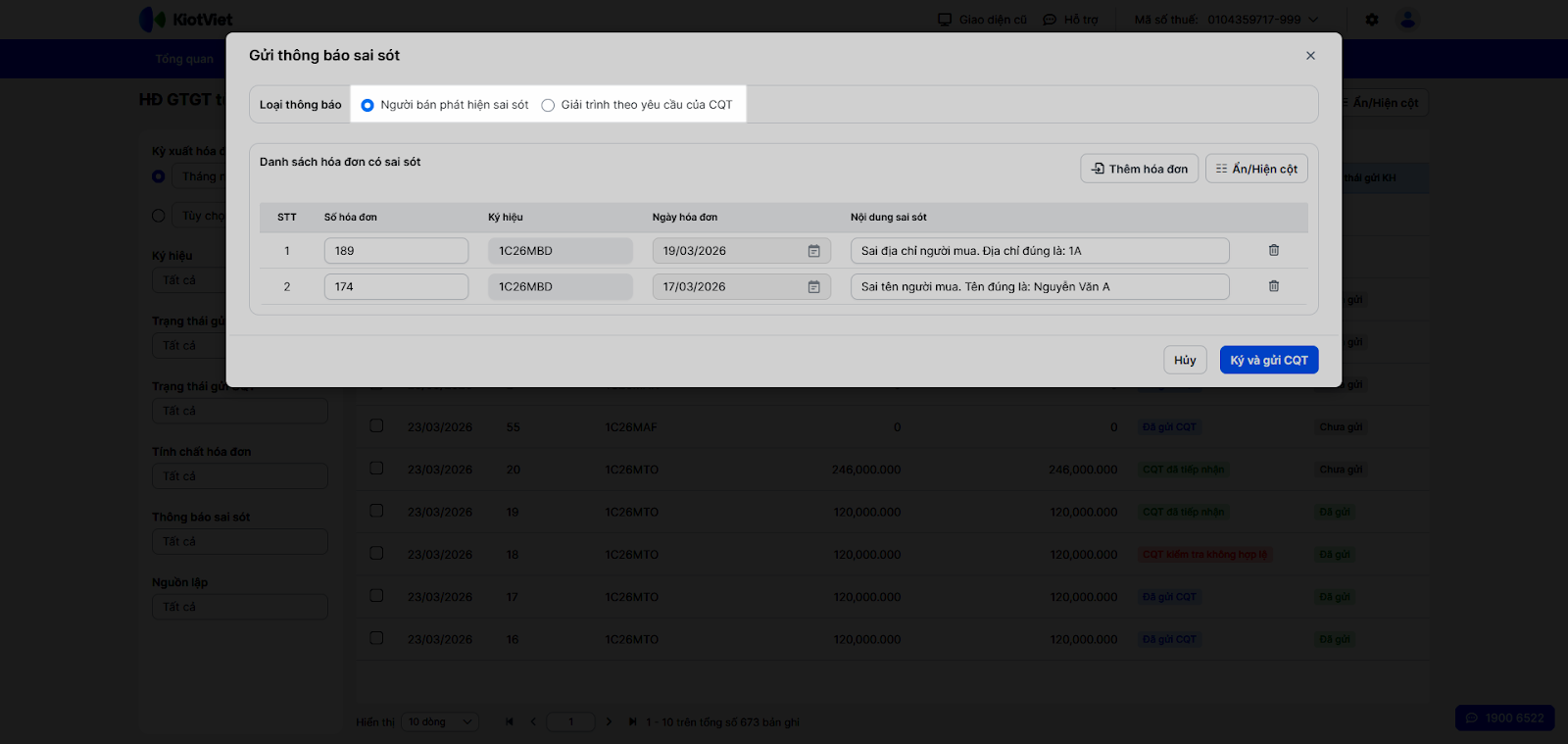Go to the previous page of records
This screenshot has height=744, width=1568.
click(x=534, y=722)
